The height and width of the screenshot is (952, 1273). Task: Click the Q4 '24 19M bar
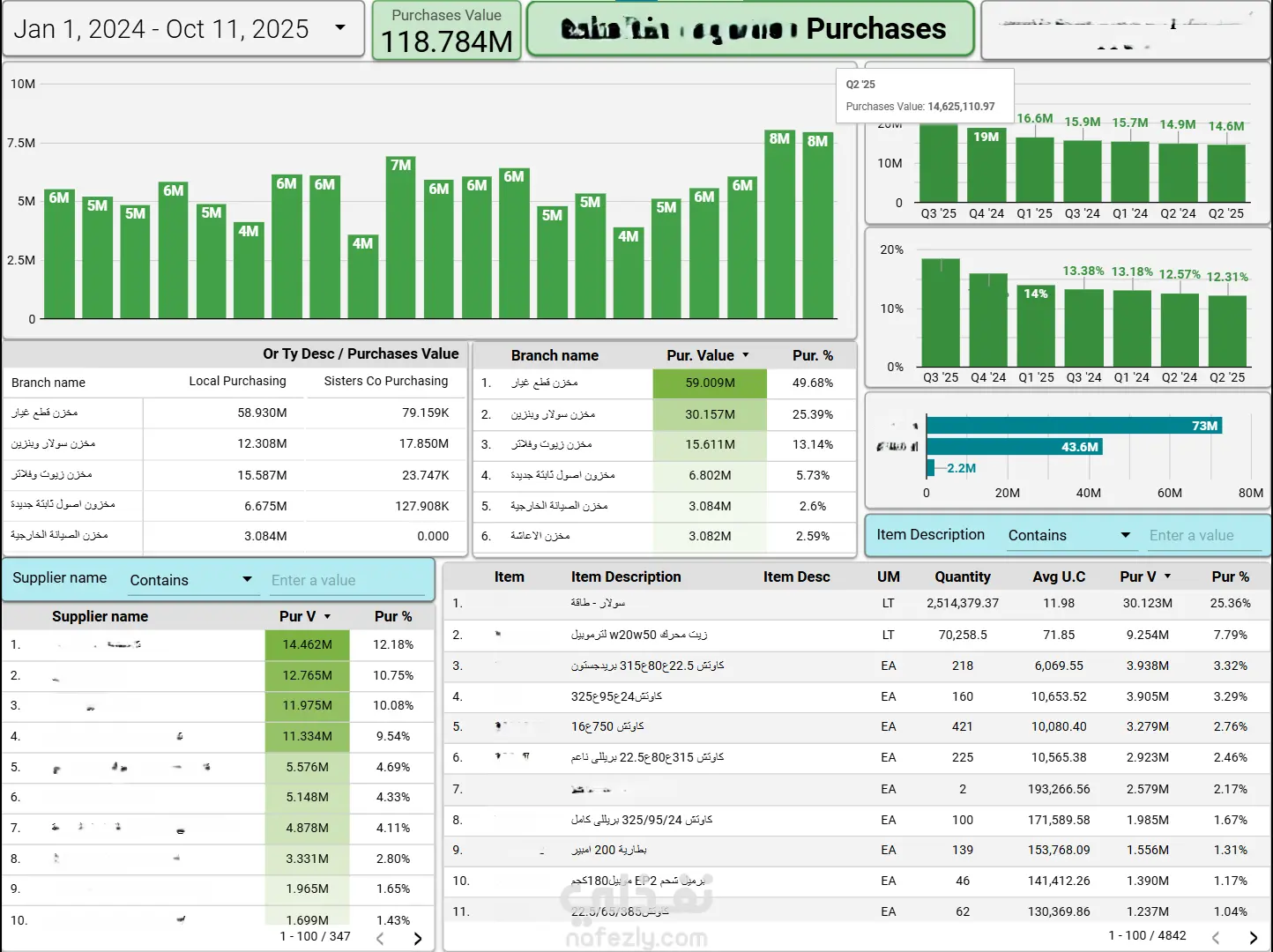(986, 165)
